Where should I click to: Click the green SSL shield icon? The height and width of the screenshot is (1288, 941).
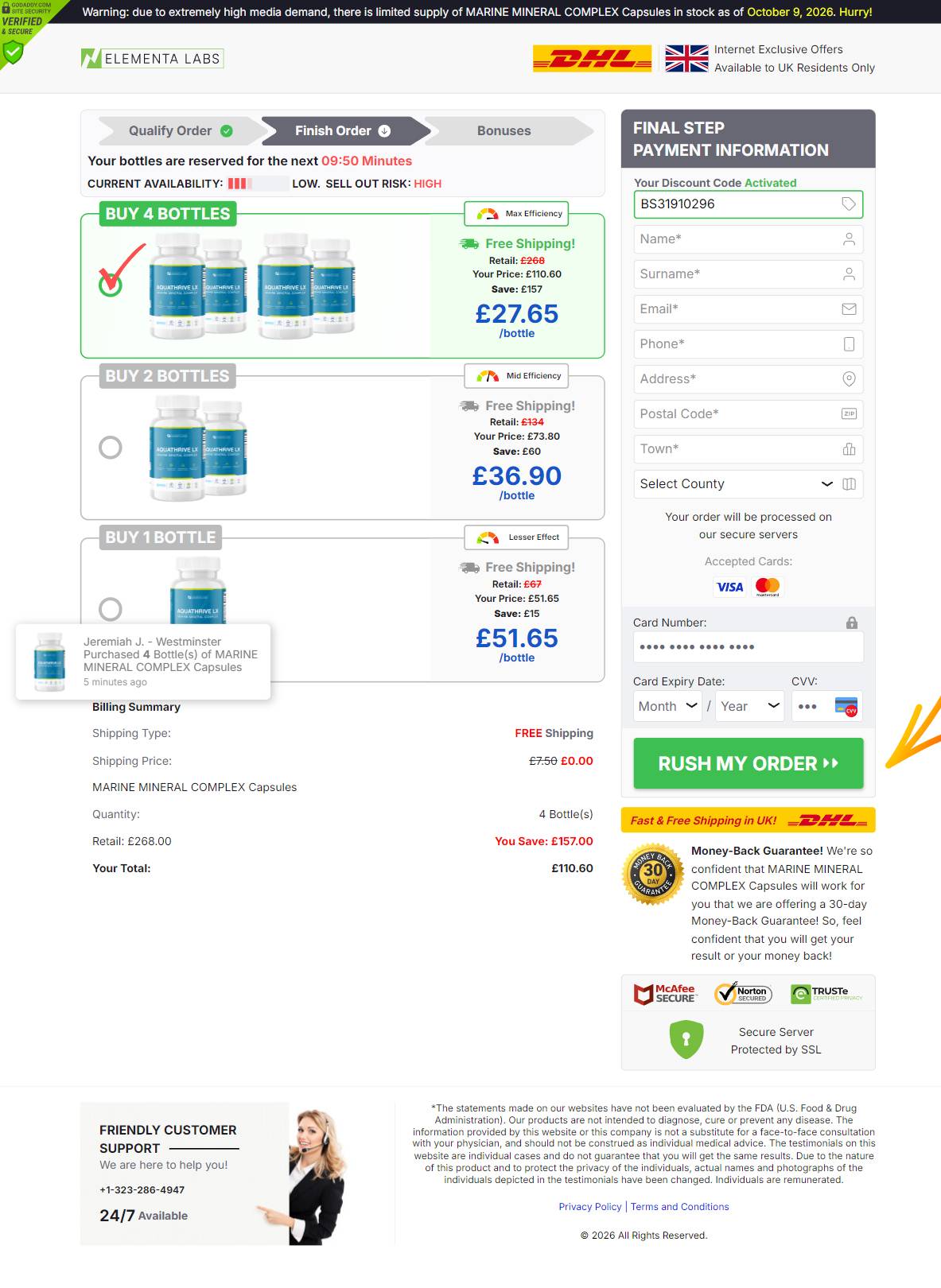click(686, 1040)
